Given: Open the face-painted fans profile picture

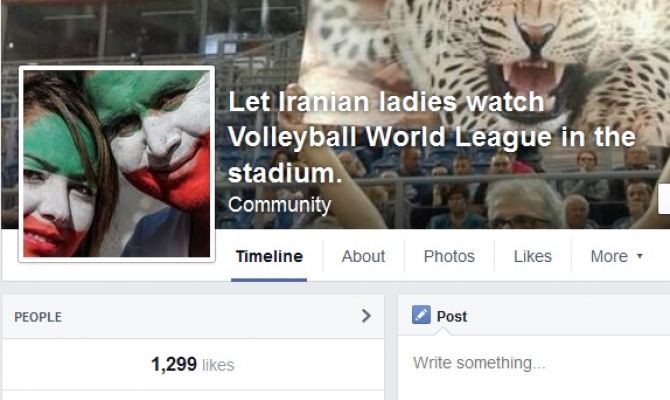Looking at the screenshot, I should click(117, 164).
